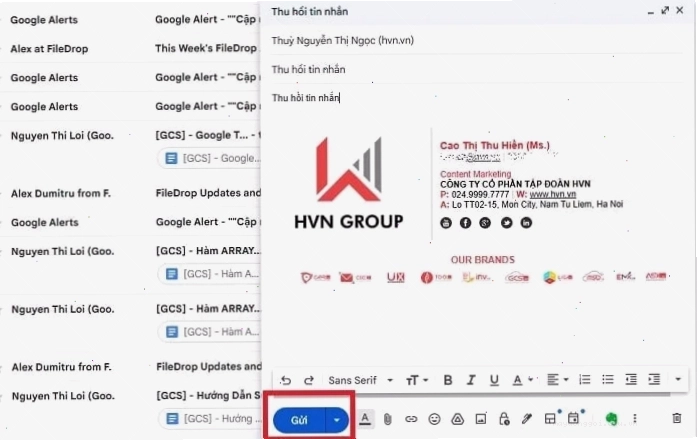This screenshot has width=697, height=440.
Task: Enter full screen compose with expand icon
Action: point(665,10)
